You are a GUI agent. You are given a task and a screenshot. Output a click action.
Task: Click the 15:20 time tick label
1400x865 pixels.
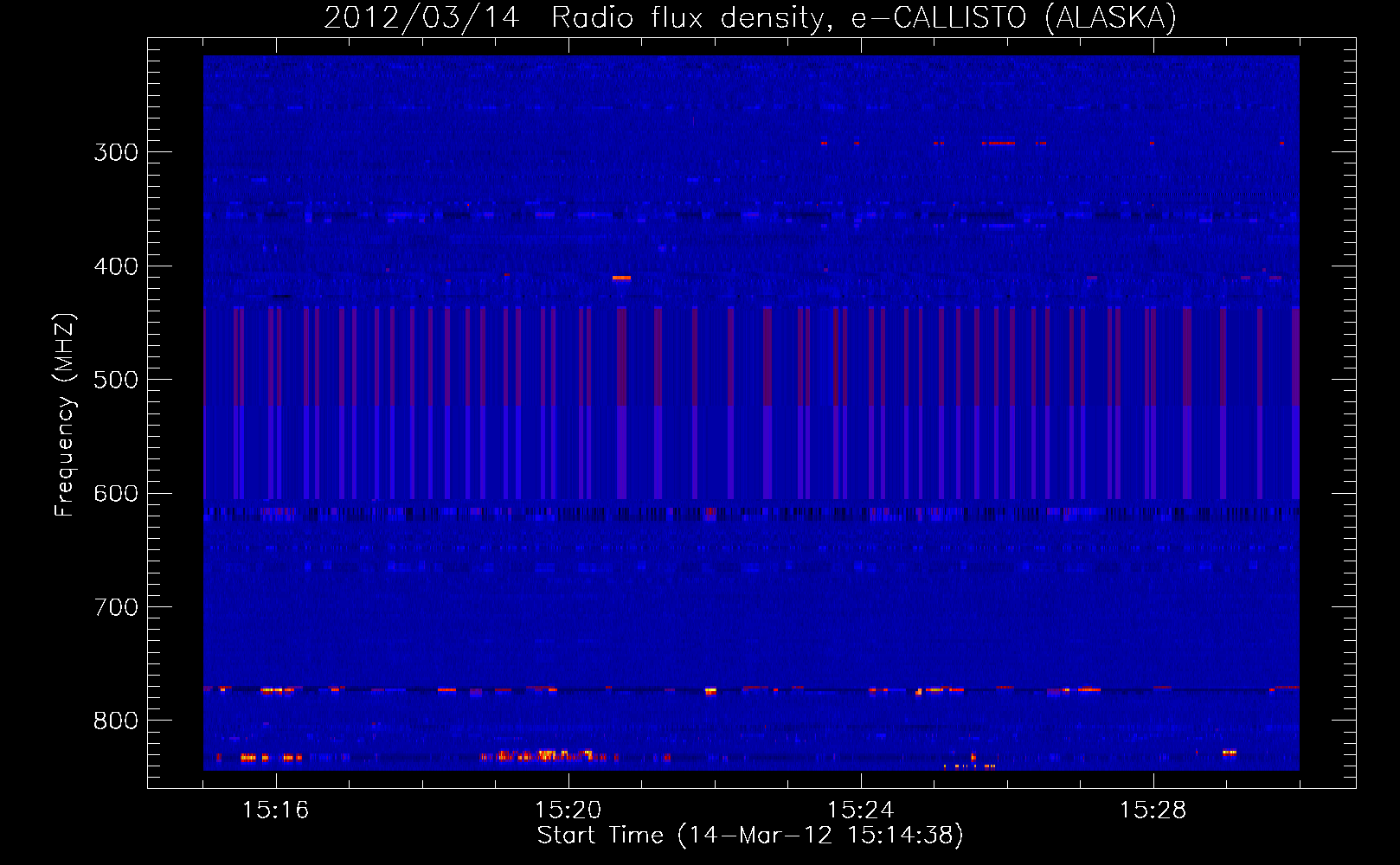coord(568,810)
